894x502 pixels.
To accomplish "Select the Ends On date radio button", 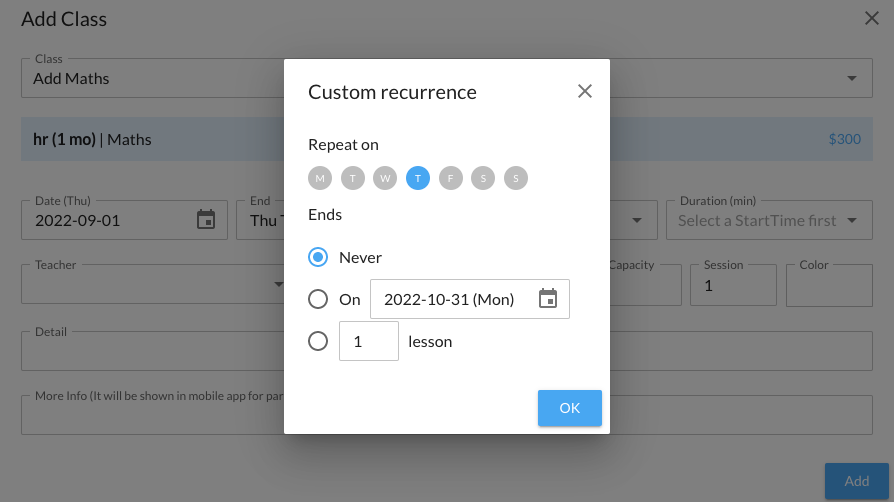I will pos(318,299).
